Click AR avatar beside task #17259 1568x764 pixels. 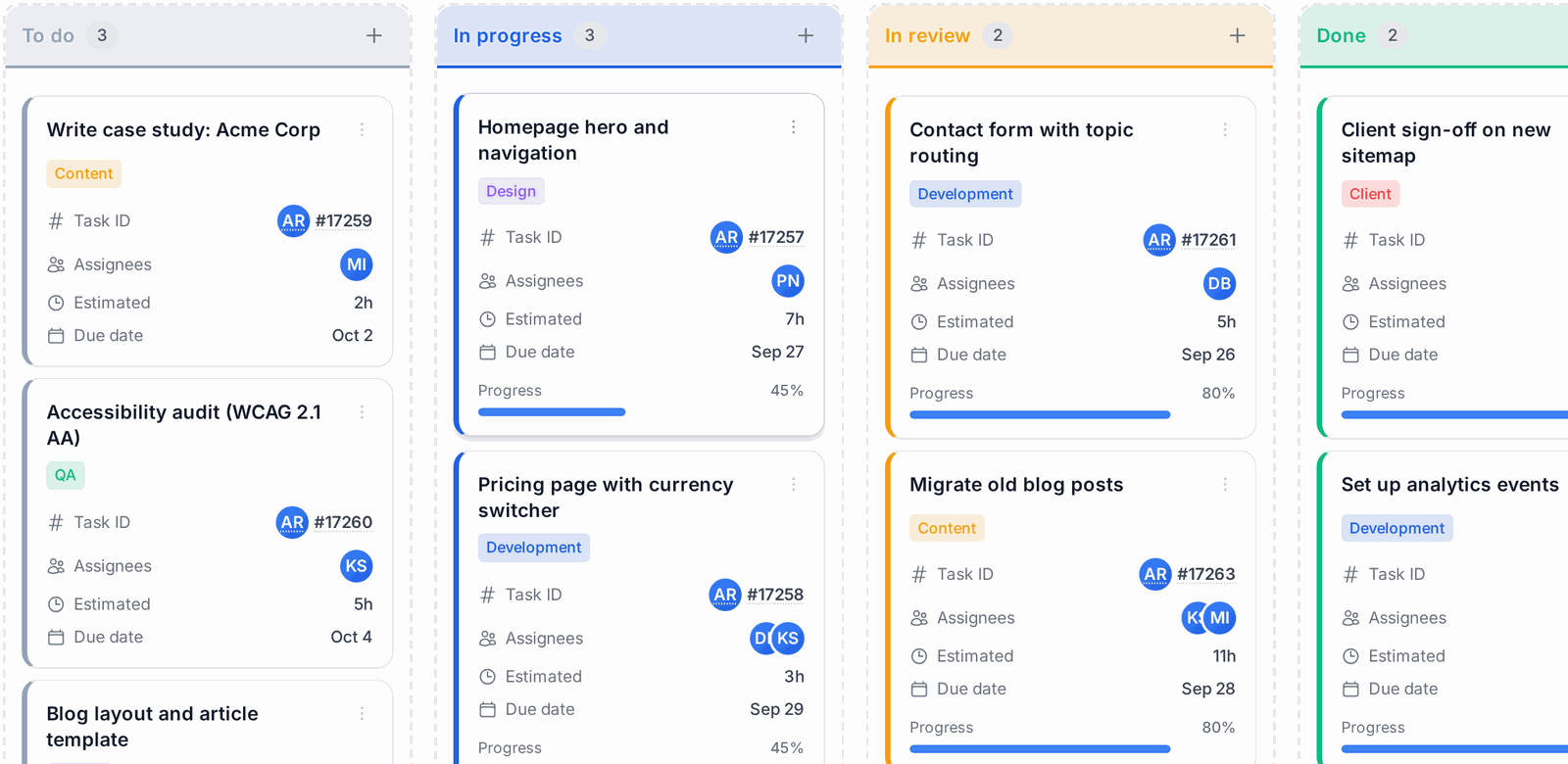click(x=293, y=221)
